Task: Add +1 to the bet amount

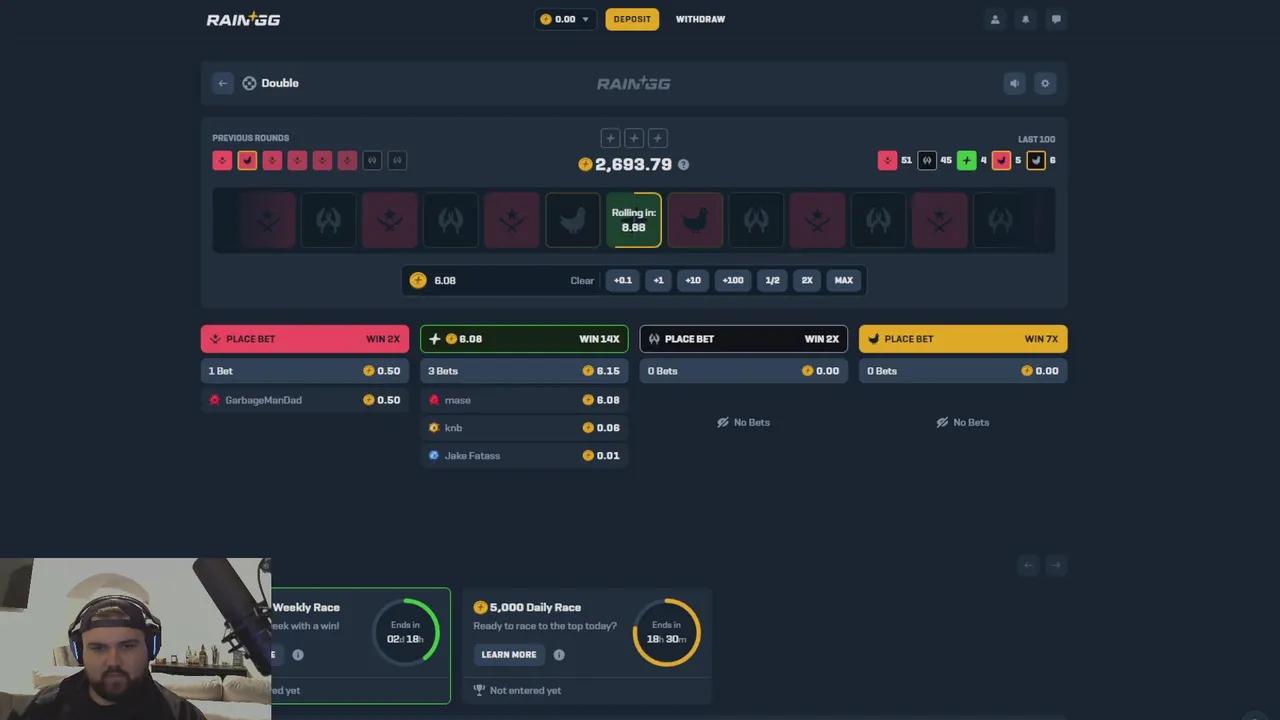Action: [x=658, y=280]
